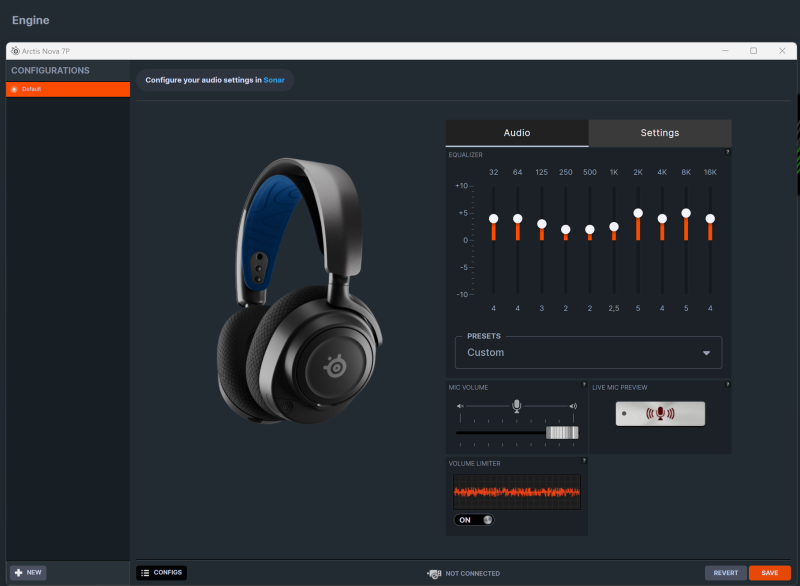Viewport: 800px width, 586px height.
Task: Click the 16K equalizer slider handle
Action: point(710,219)
